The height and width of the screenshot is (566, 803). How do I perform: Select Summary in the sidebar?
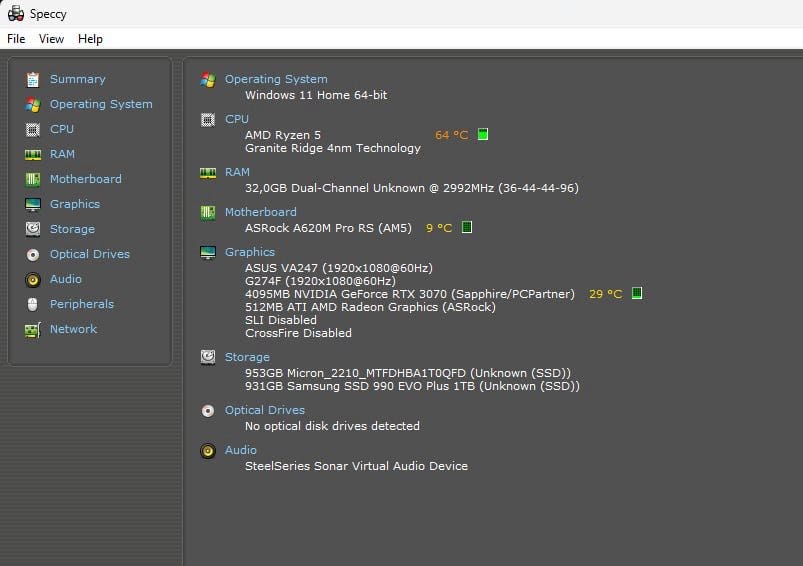[x=77, y=79]
